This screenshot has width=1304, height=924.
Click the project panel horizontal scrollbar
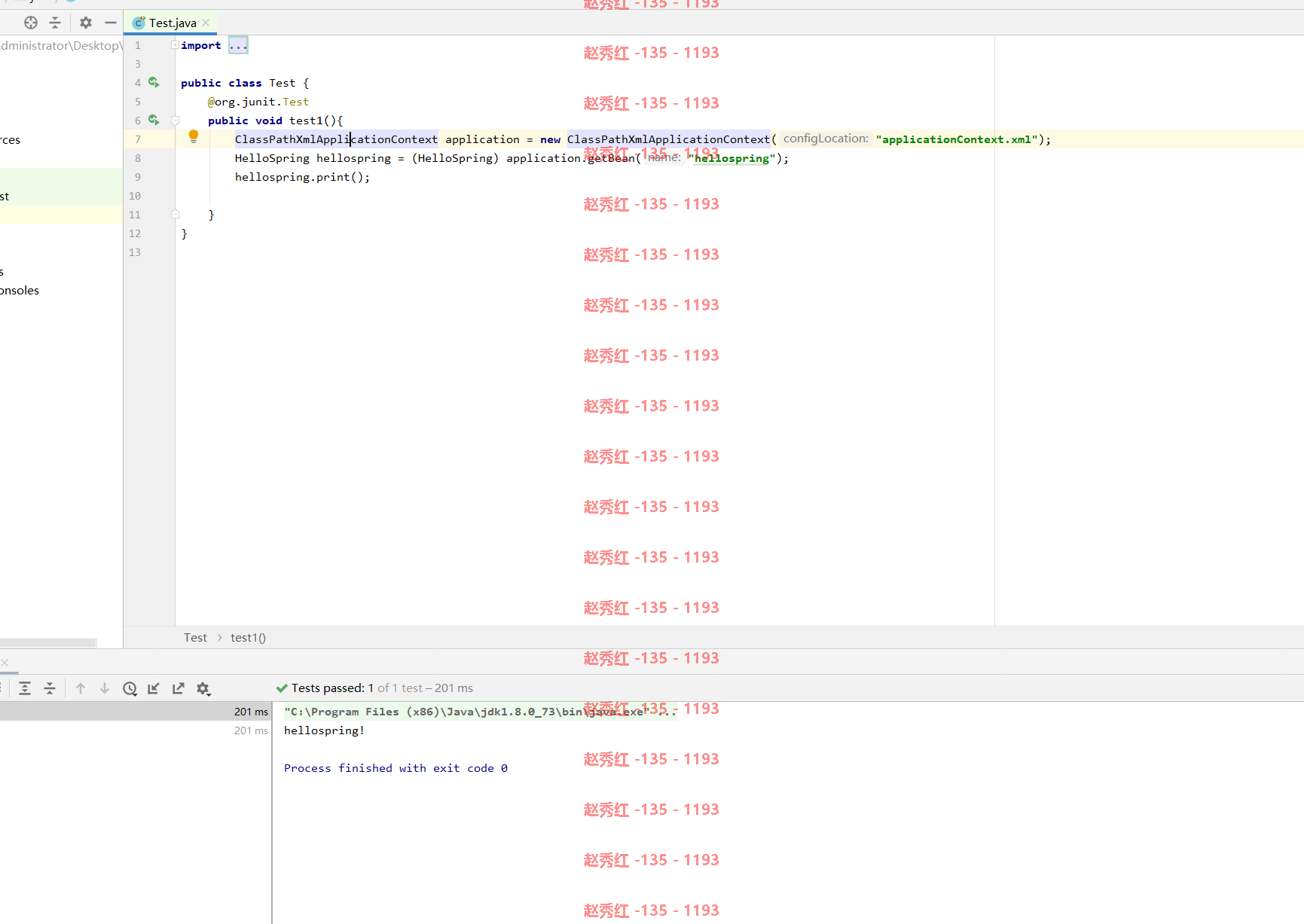click(x=48, y=643)
